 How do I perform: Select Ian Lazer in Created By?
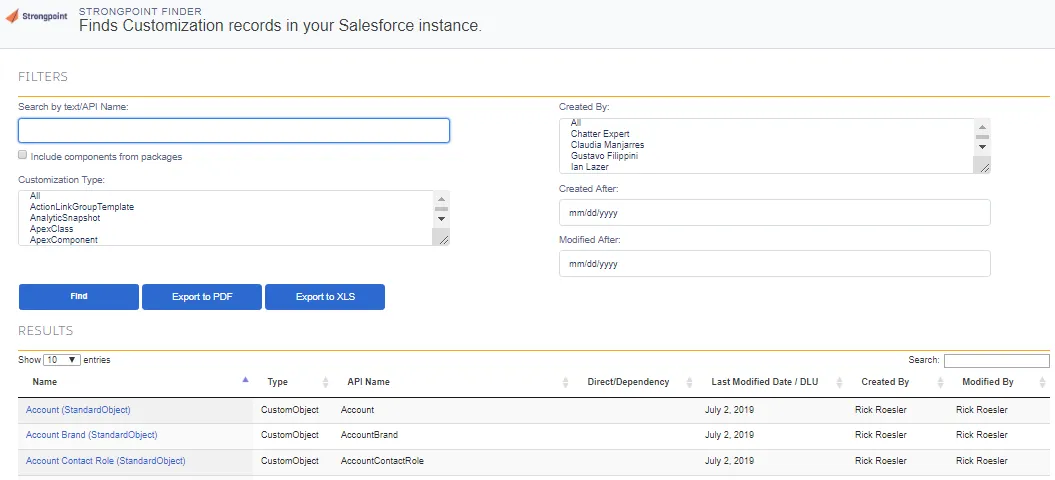pyautogui.click(x=589, y=166)
